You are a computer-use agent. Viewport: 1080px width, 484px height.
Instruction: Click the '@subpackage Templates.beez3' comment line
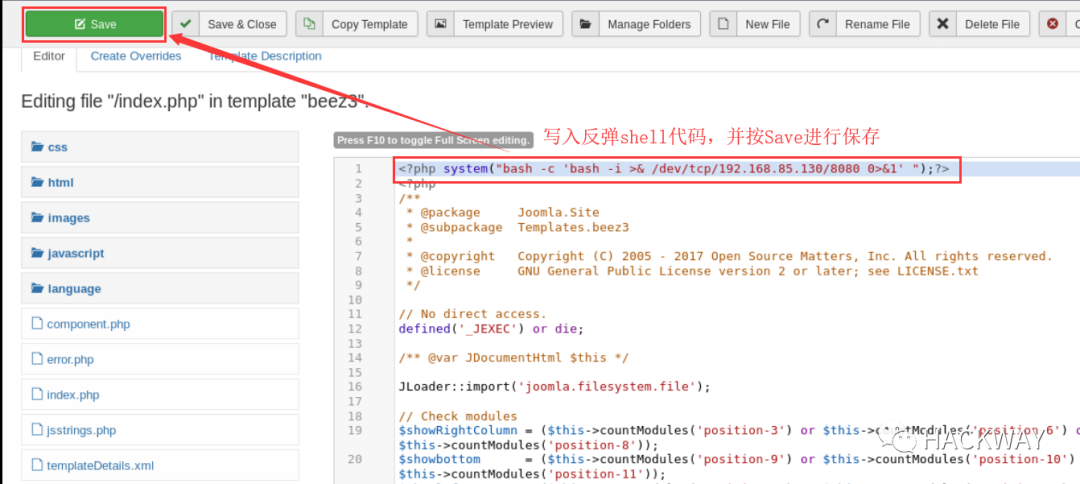(517, 227)
